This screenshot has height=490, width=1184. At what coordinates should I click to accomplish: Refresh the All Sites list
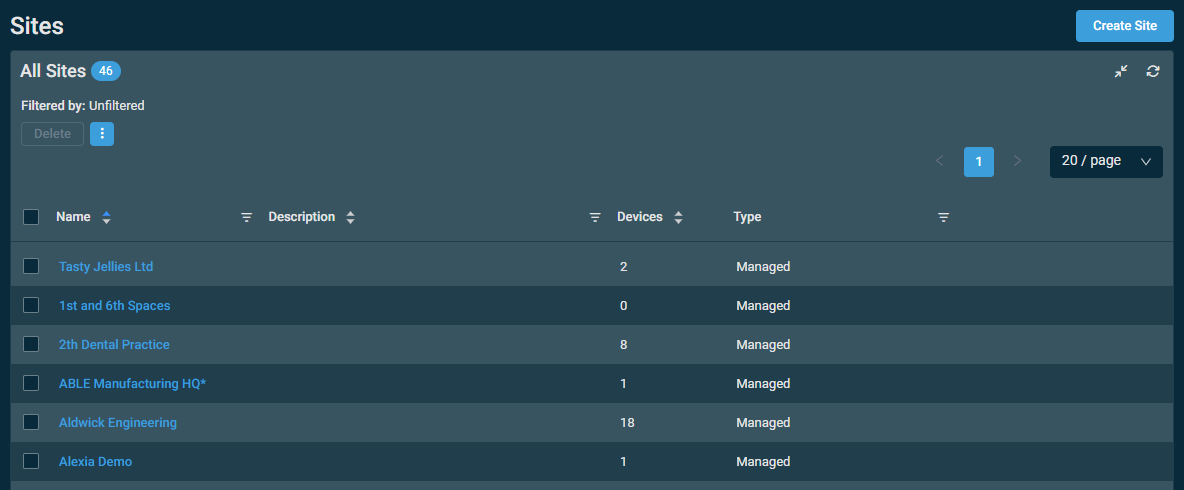pos(1153,71)
